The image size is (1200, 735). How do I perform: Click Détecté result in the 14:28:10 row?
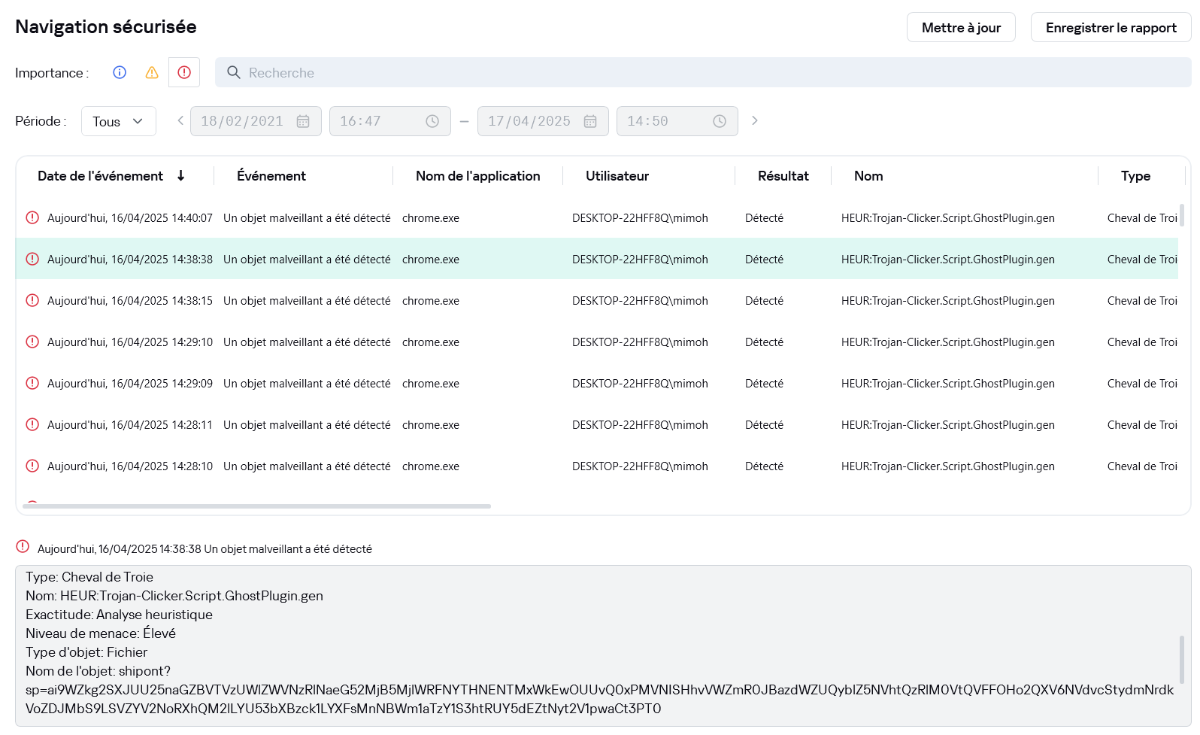[x=764, y=466]
